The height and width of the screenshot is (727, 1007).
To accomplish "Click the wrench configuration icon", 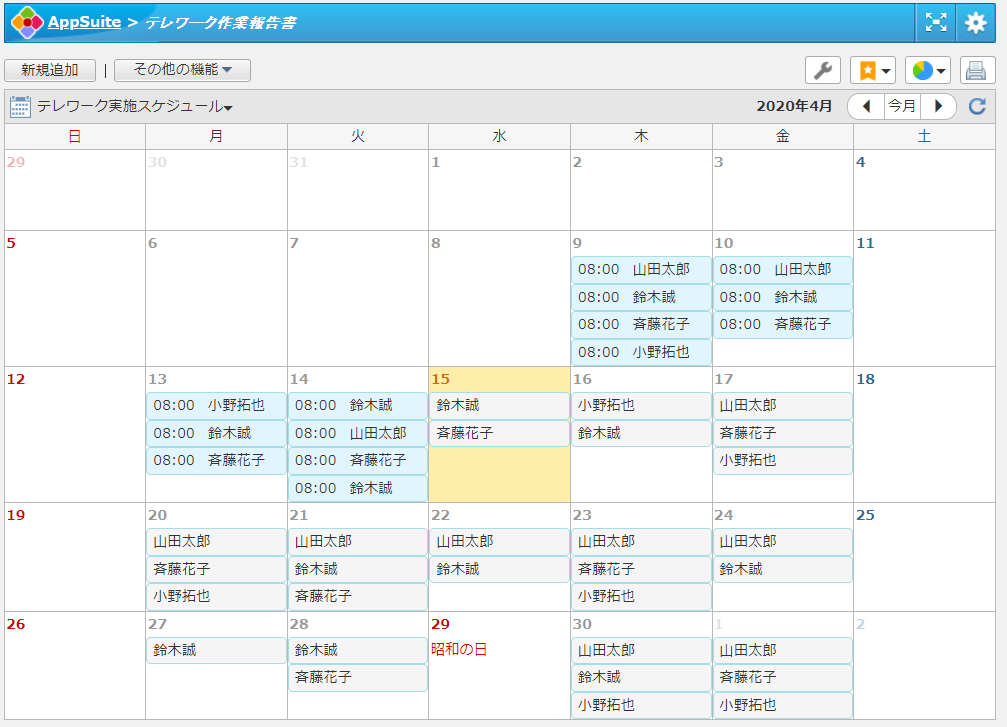I will point(823,70).
